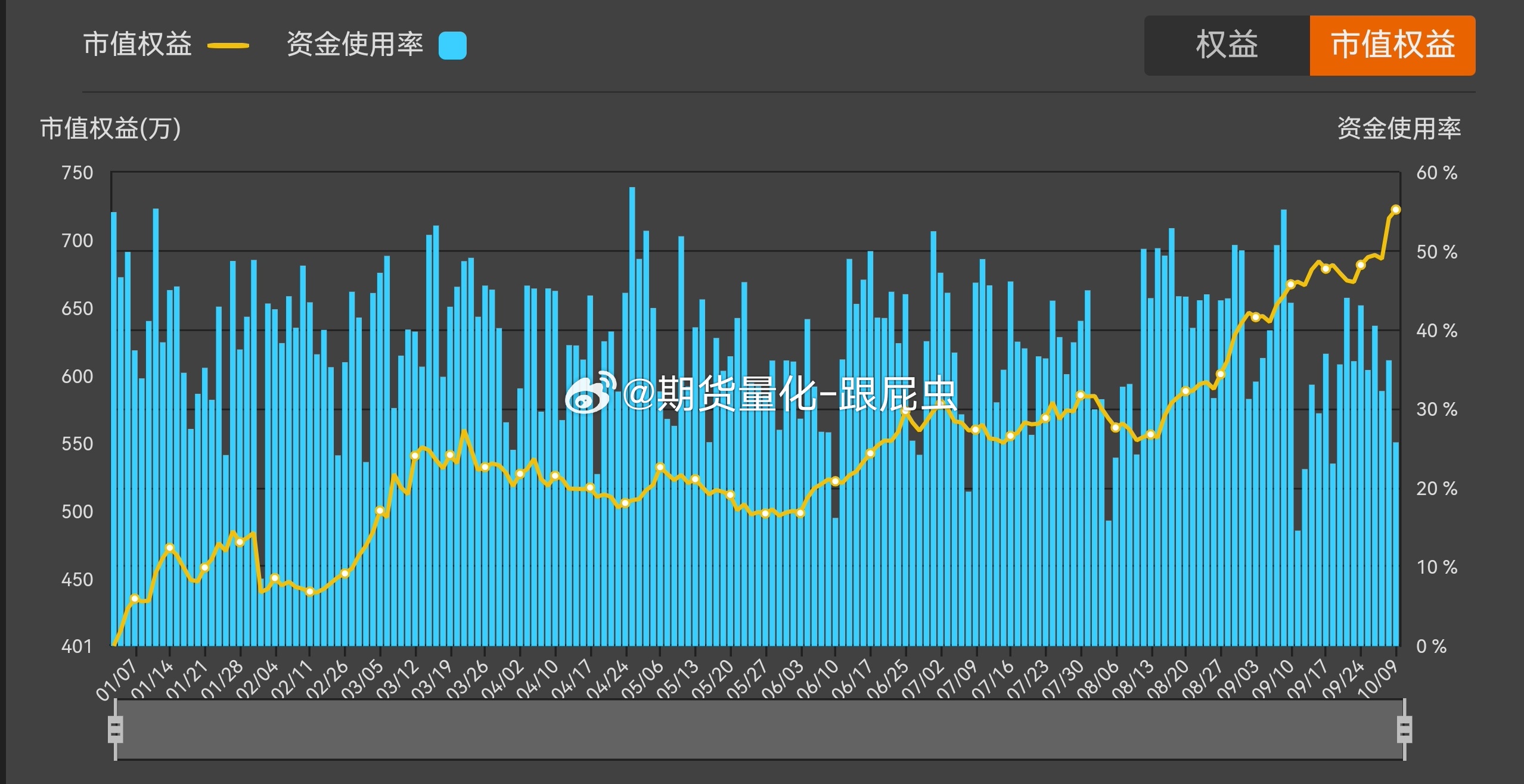Click the 30 % value on right axis
The height and width of the screenshot is (784, 1524).
click(1437, 409)
